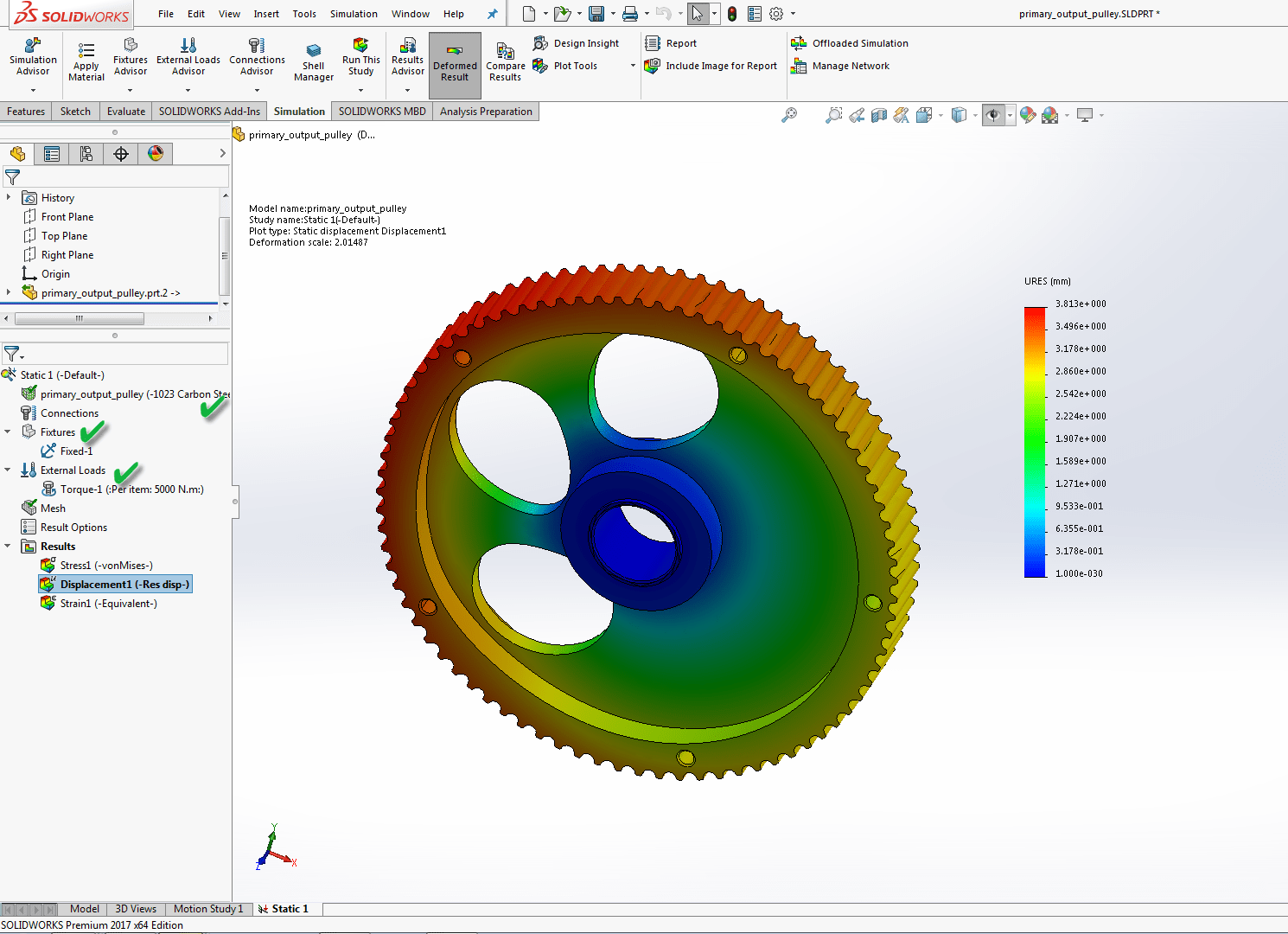Collapse the External Loads tree node
The image size is (1288, 934).
8,470
